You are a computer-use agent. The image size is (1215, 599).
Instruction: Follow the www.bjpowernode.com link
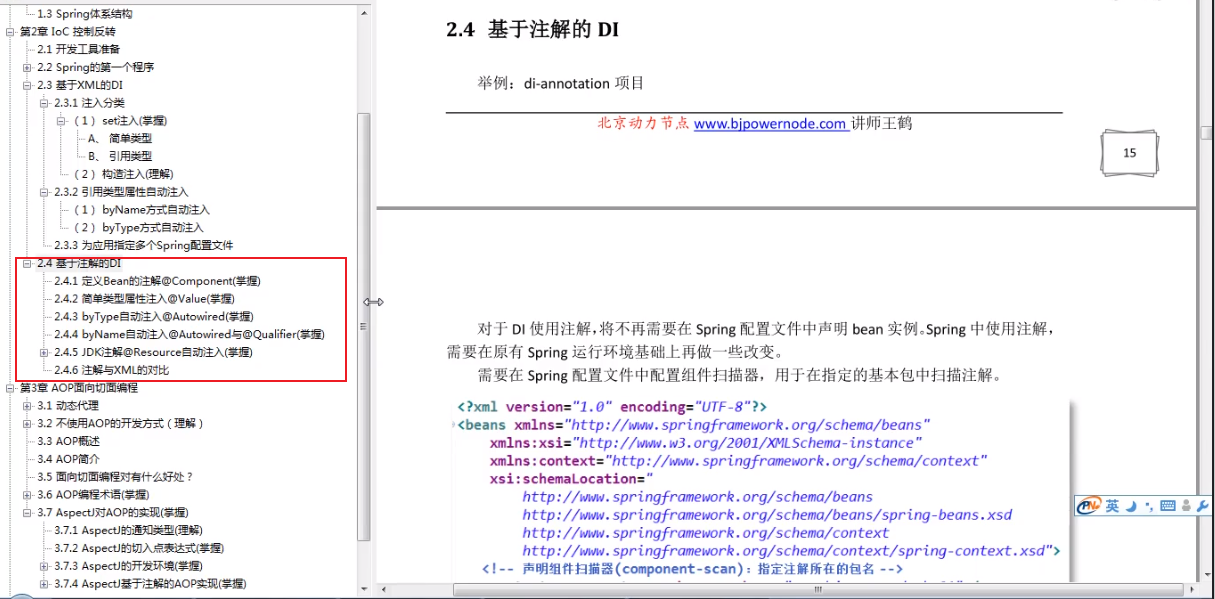click(771, 124)
